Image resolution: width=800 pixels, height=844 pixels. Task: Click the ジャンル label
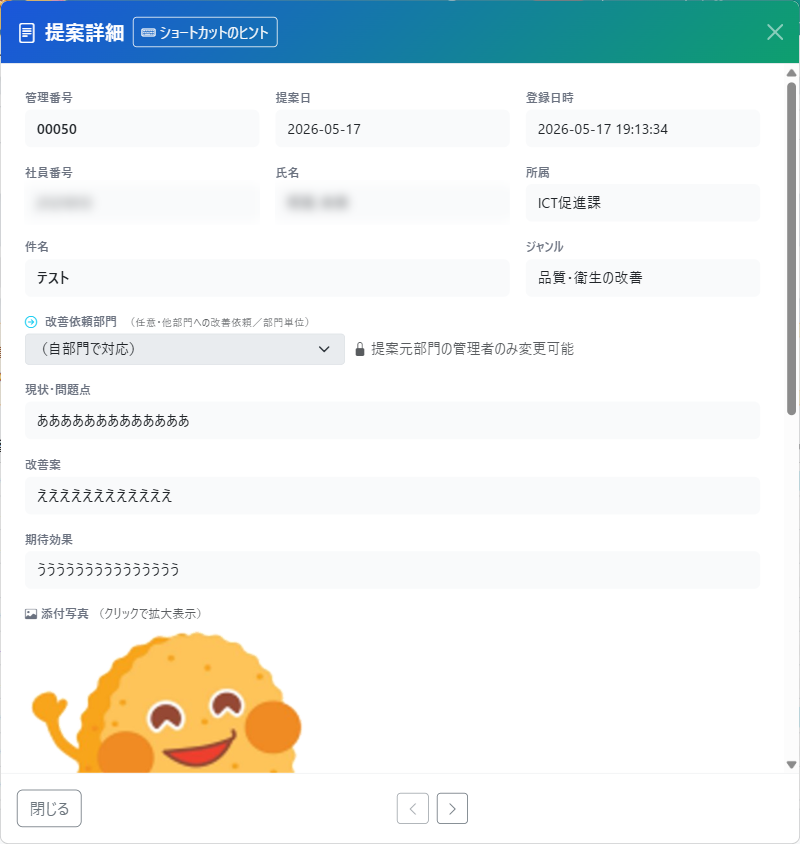click(x=545, y=247)
